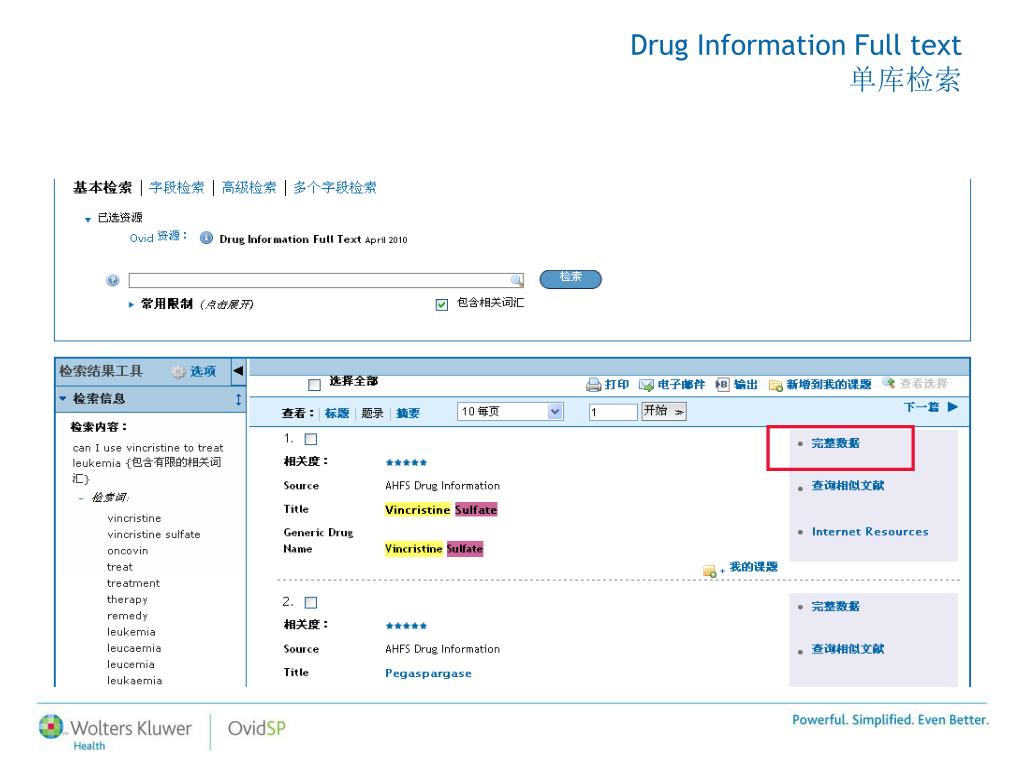Click the help question mark icon near search box
This screenshot has height=768, width=1024.
pos(113,281)
